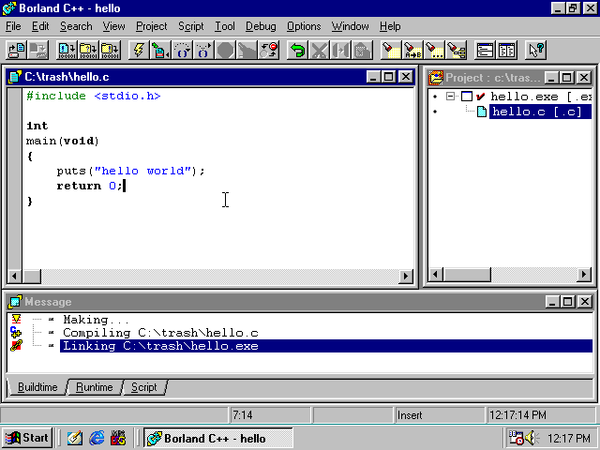This screenshot has width=600, height=450.
Task: Open the Tool menu
Action: [225, 26]
